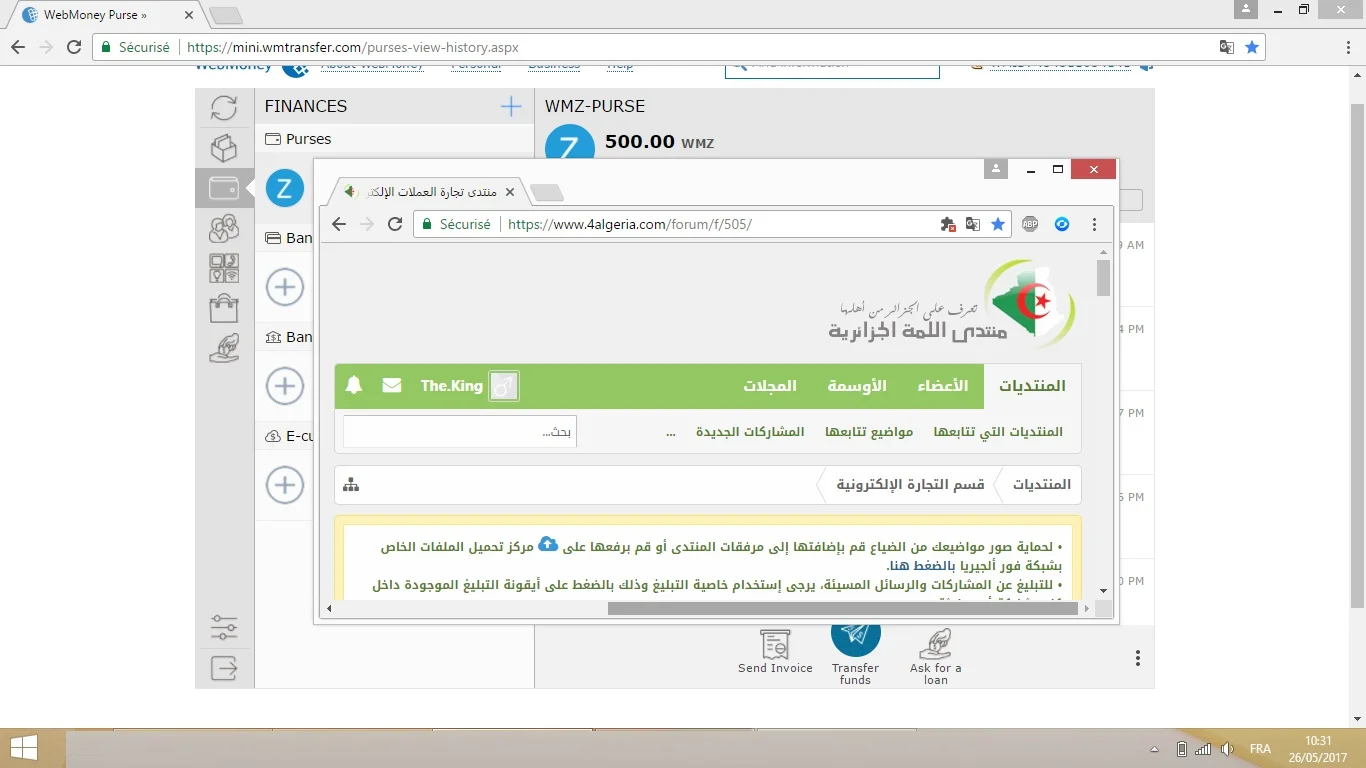Expand the three-dot options beside loan button
The width and height of the screenshot is (1366, 768).
pos(1138,658)
